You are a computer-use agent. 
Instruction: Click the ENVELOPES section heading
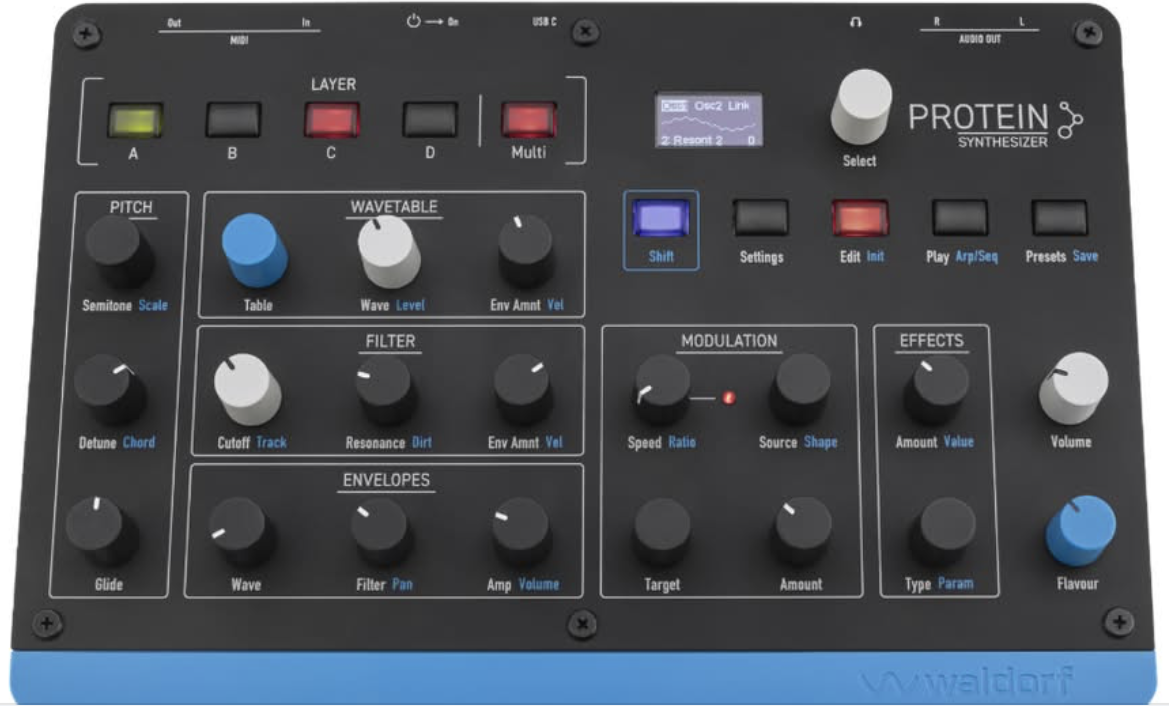(386, 480)
